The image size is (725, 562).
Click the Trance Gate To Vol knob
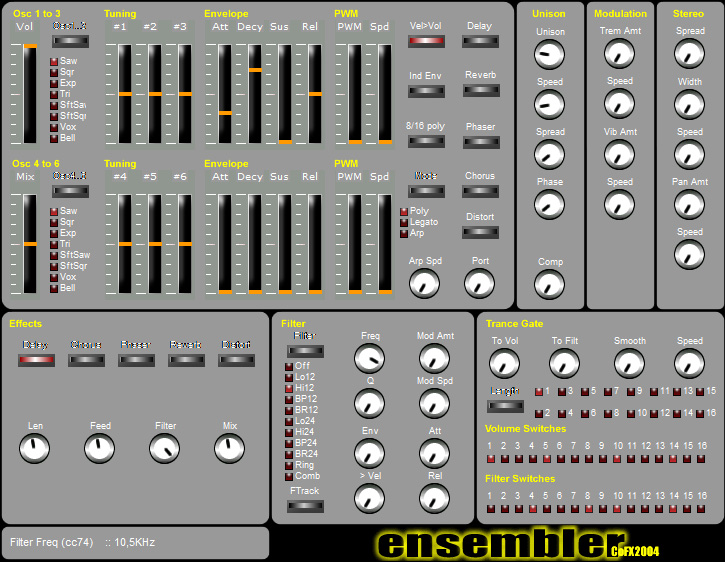[504, 364]
